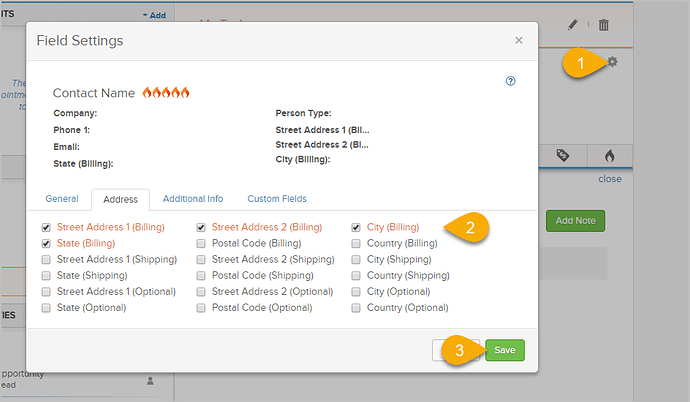
Task: Click the close link
Action: [x=609, y=179]
